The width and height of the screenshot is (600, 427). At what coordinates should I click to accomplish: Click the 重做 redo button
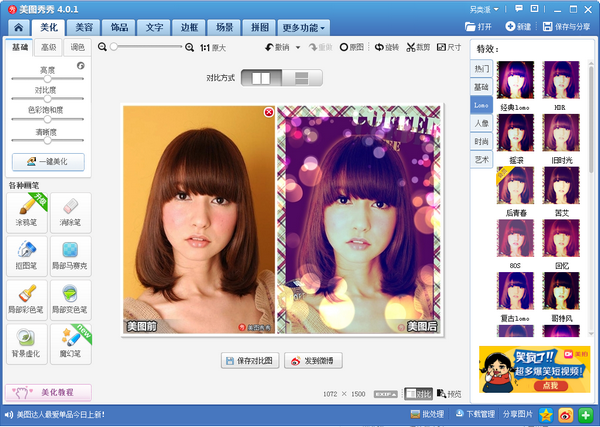pos(321,47)
